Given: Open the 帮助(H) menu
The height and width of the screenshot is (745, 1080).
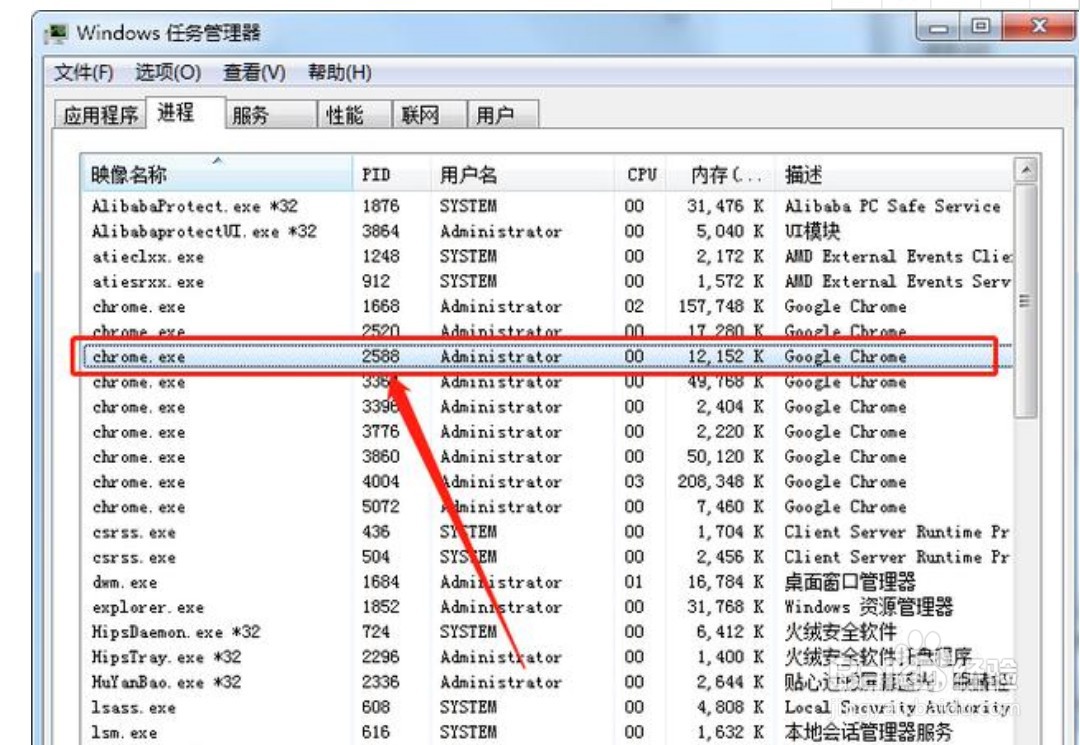Looking at the screenshot, I should click(340, 72).
